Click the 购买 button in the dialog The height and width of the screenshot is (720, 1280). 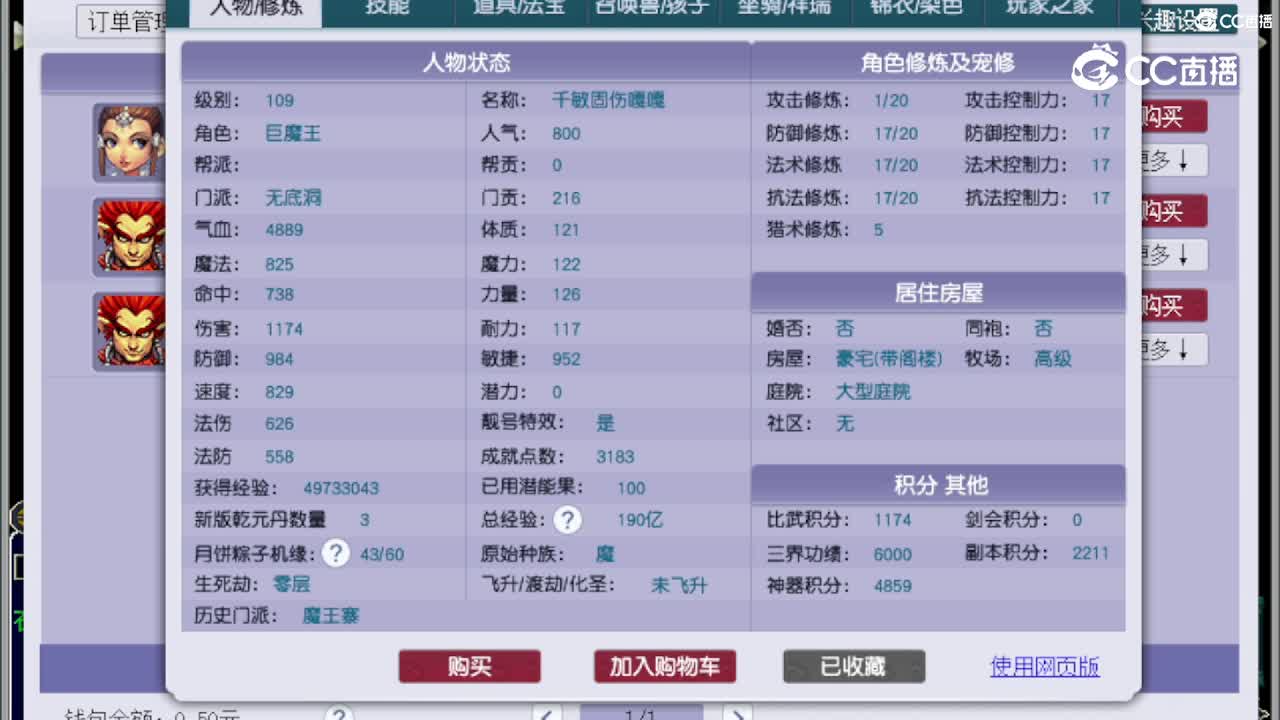pos(469,666)
